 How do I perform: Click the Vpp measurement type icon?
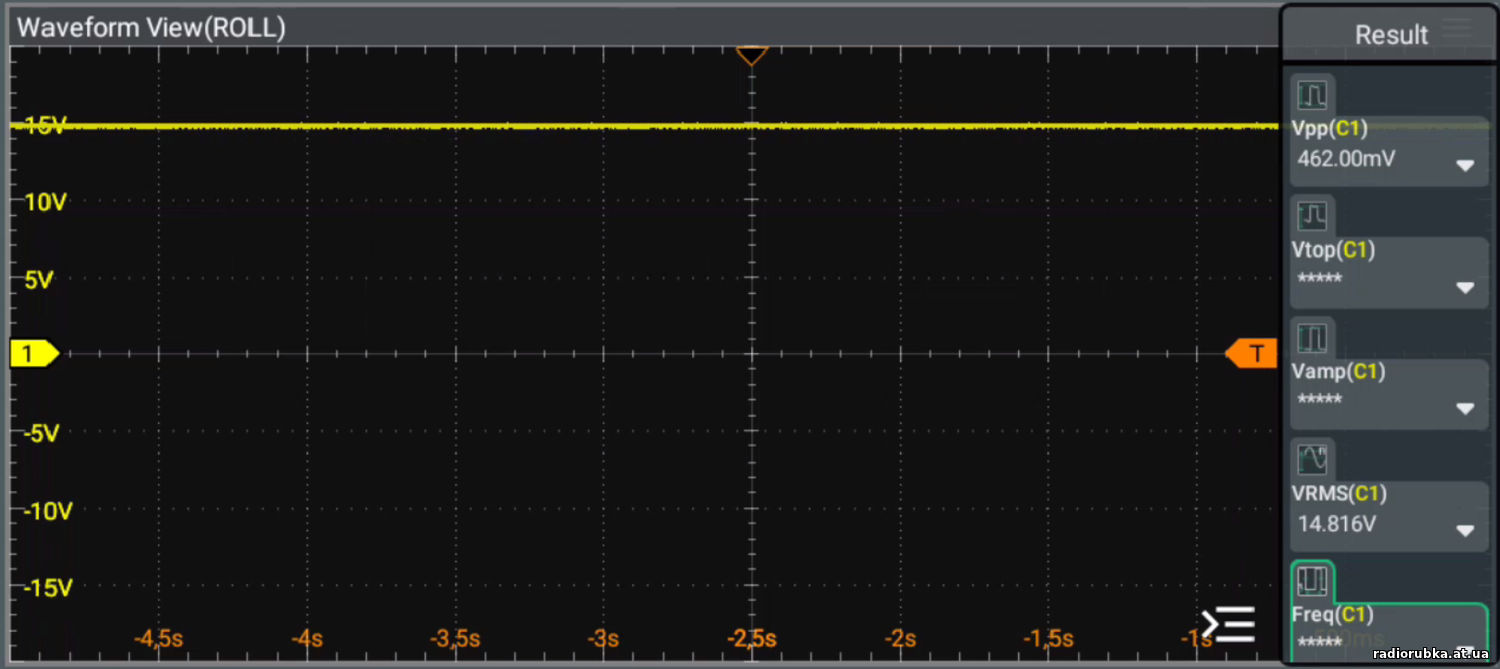(x=1312, y=96)
